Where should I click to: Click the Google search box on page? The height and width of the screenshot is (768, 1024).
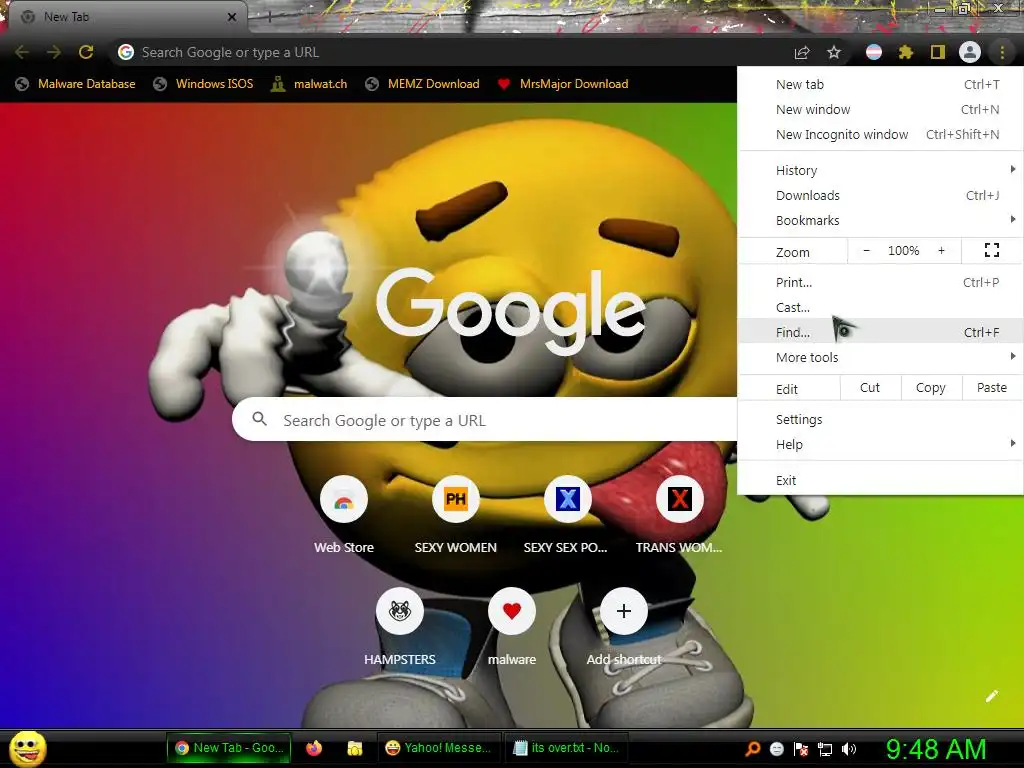(485, 420)
